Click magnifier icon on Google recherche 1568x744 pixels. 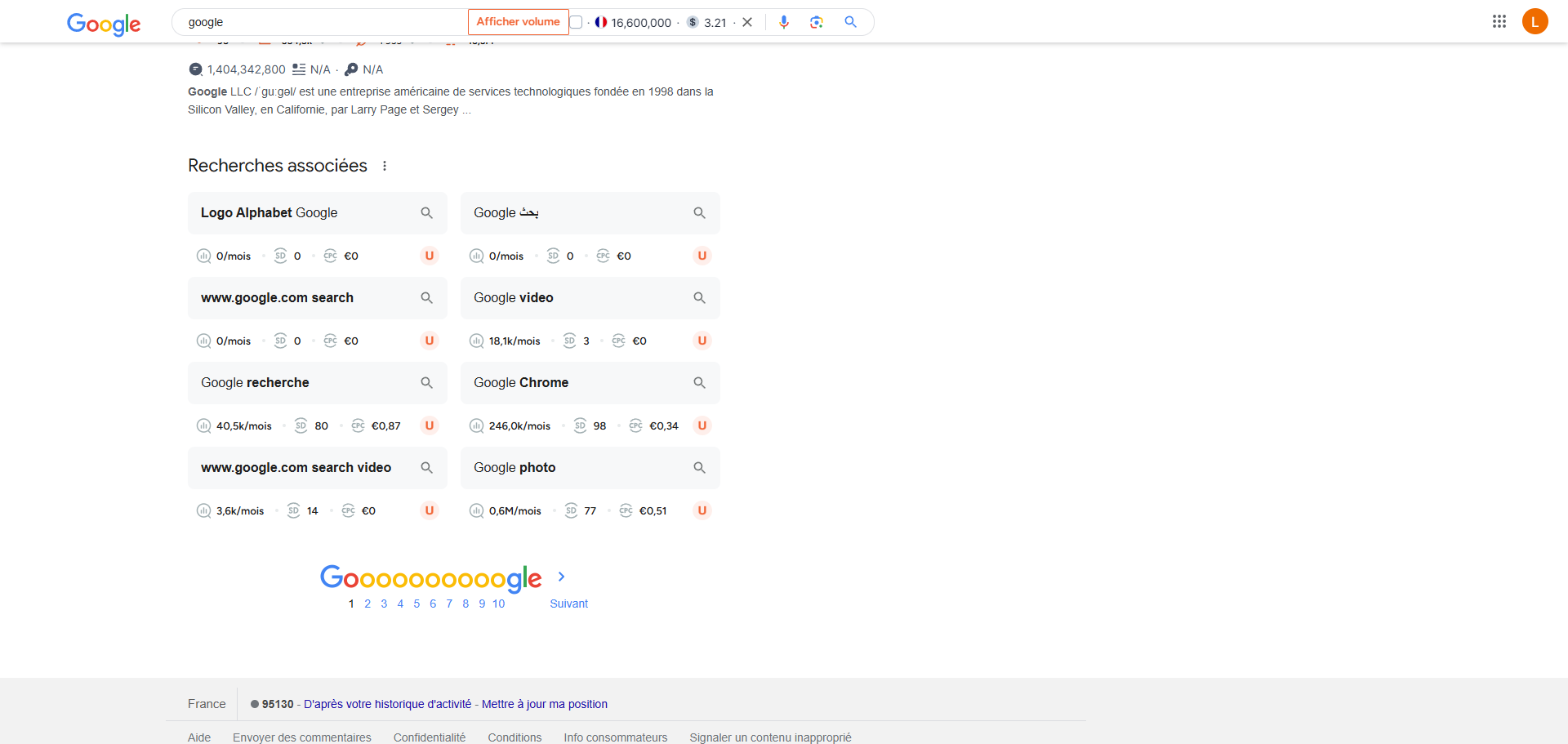[426, 382]
